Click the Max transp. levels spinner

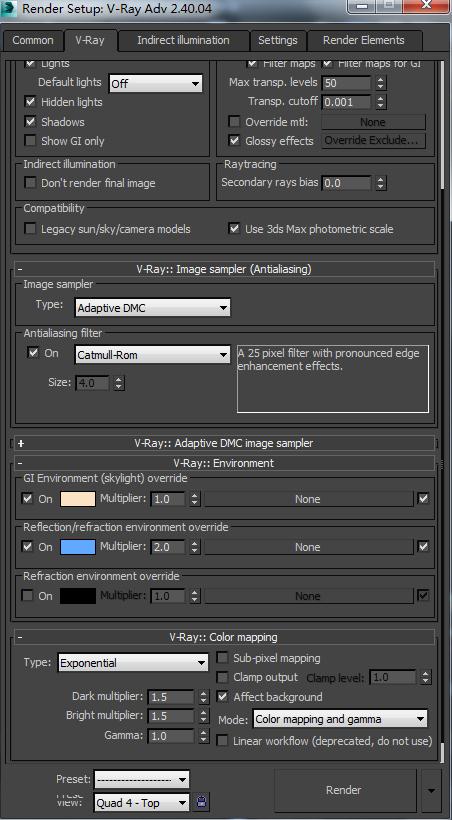381,83
